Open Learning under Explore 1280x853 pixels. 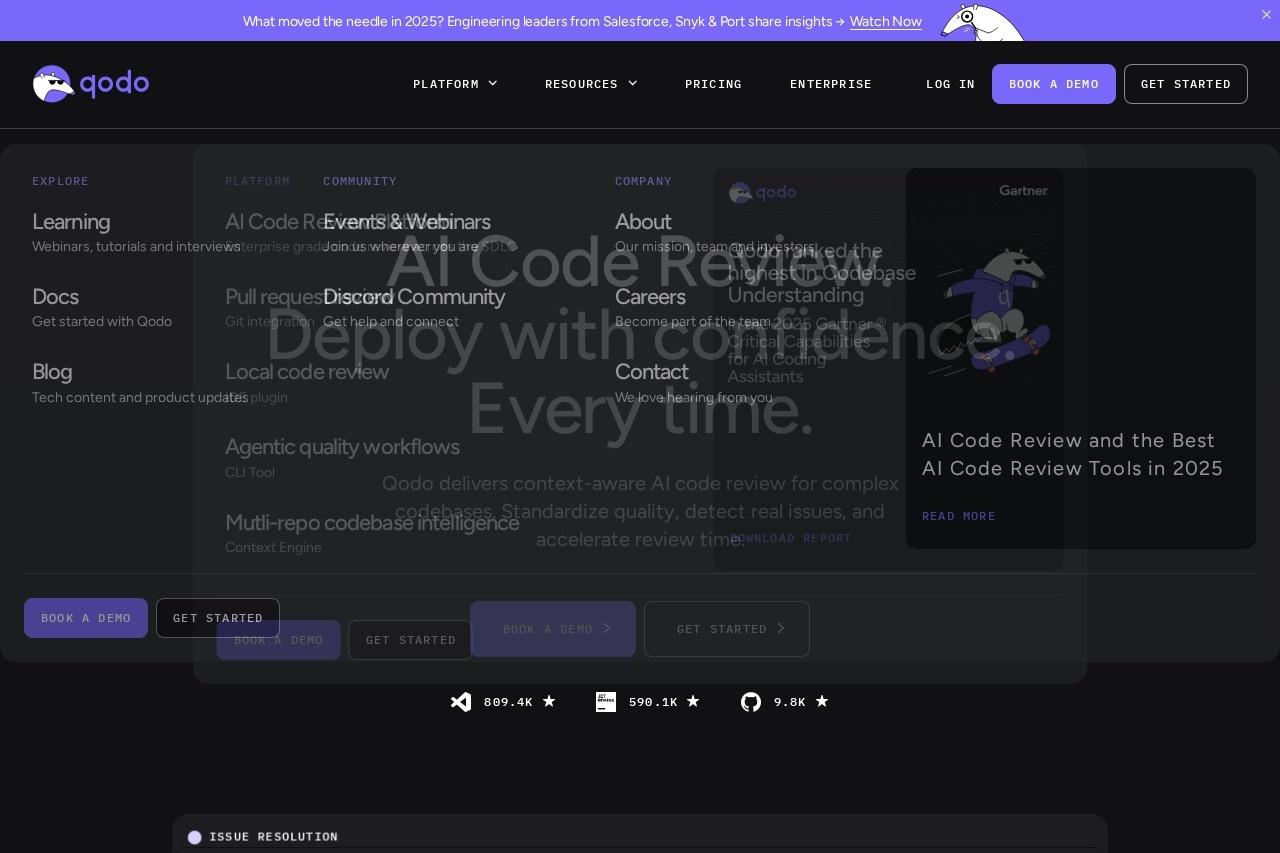pos(71,222)
